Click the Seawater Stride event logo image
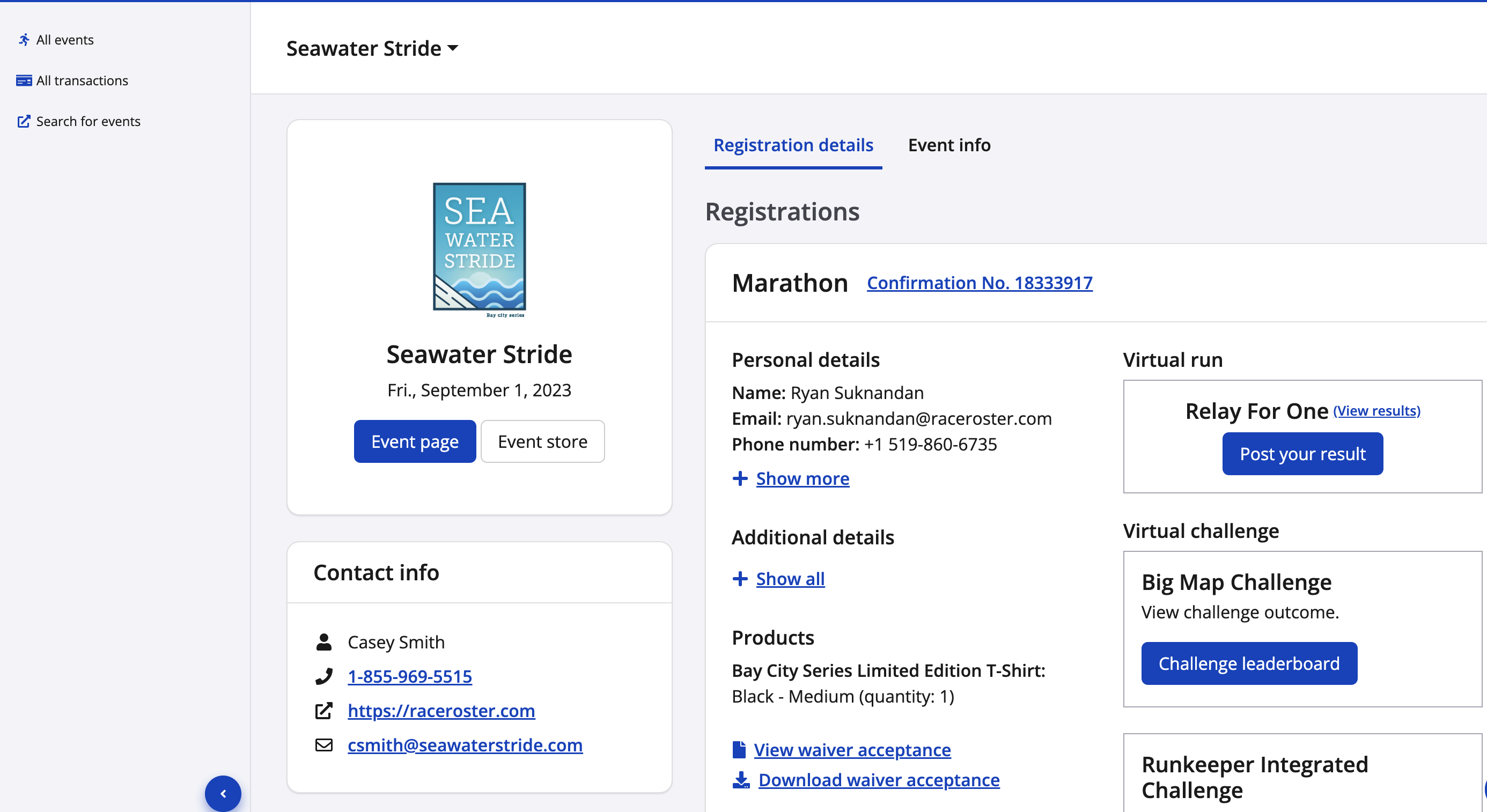The height and width of the screenshot is (812, 1487). coord(479,249)
